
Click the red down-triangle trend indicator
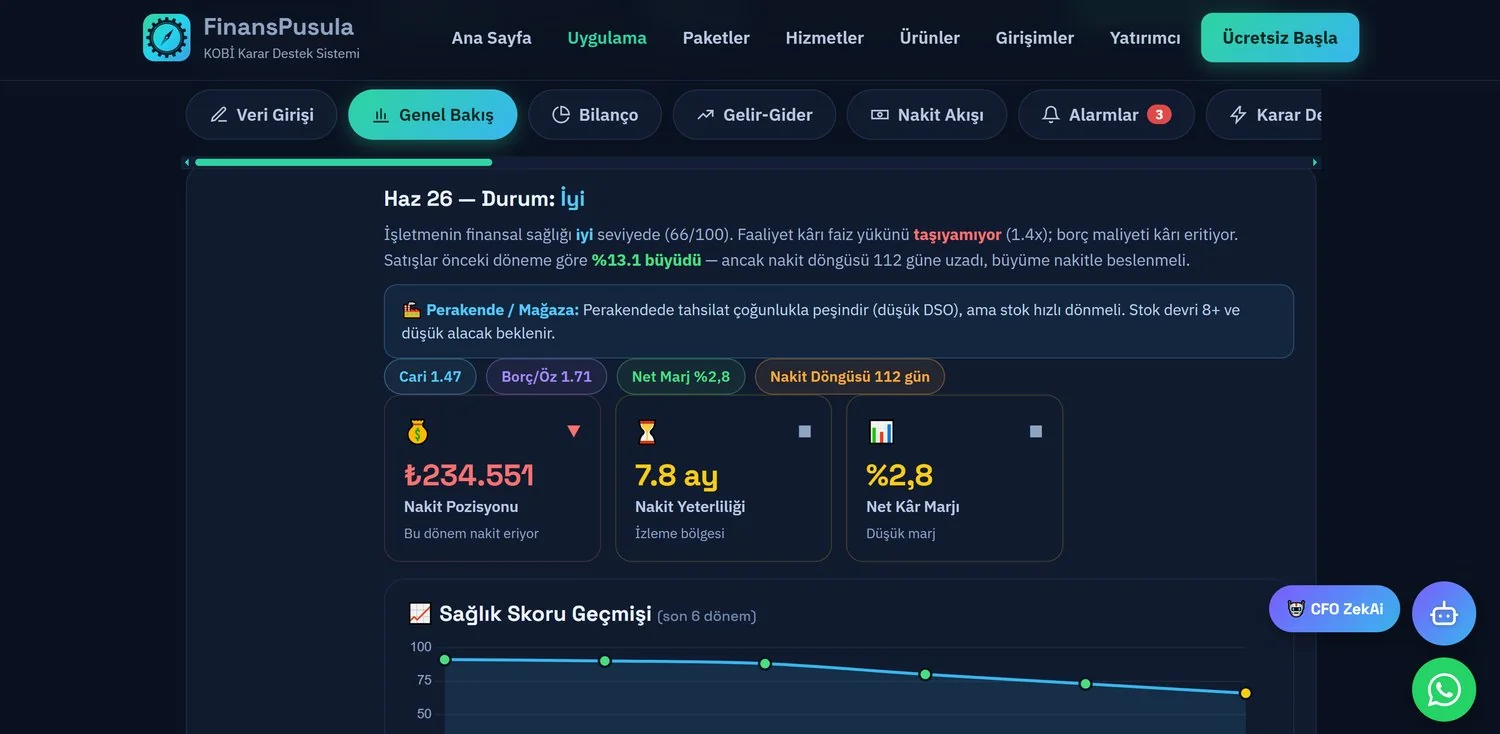[574, 431]
